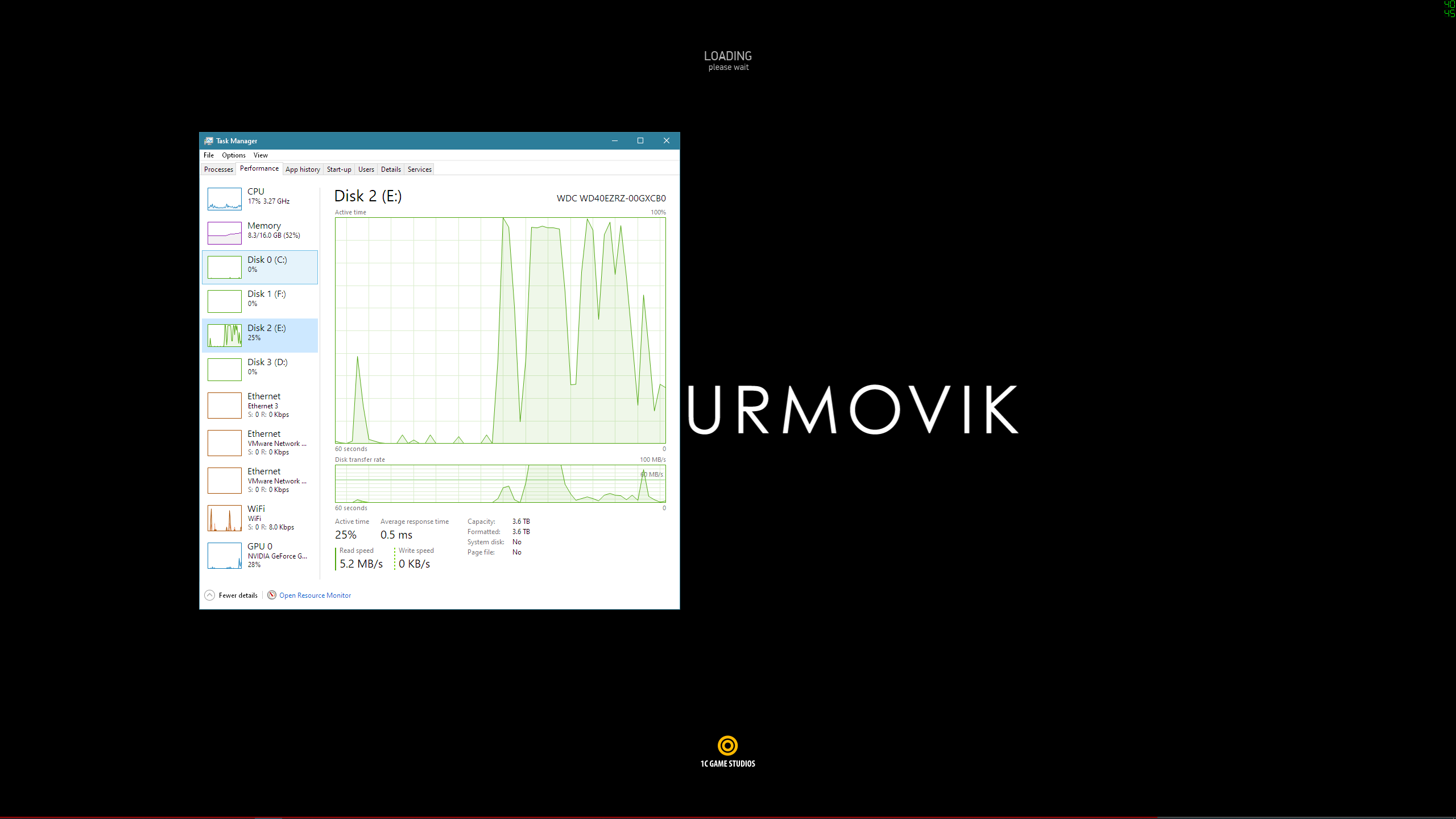The width and height of the screenshot is (1456, 819).
Task: Select the WiFi activity thumbnail graph
Action: coord(225,518)
